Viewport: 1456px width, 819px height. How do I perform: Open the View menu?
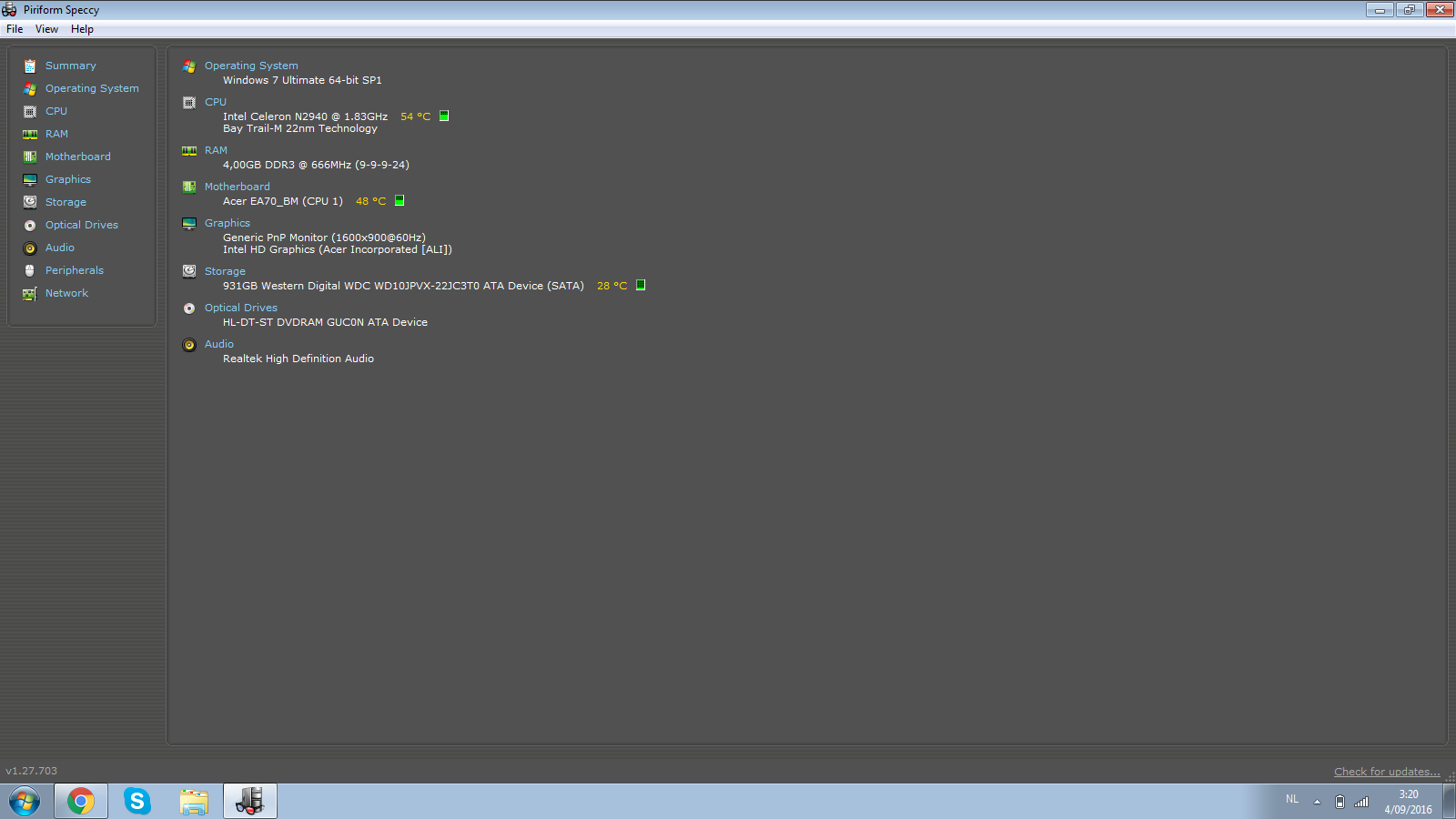tap(46, 29)
